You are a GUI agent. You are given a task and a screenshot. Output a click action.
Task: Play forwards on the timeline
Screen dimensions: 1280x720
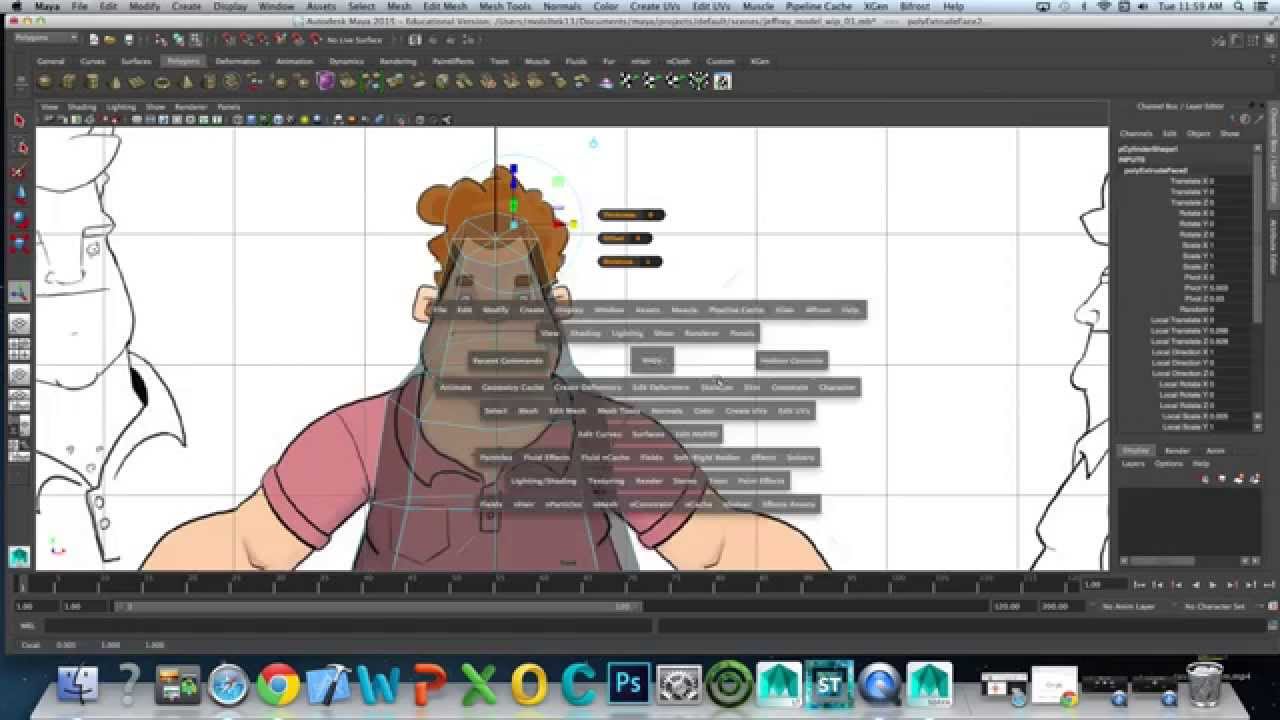click(x=1213, y=584)
